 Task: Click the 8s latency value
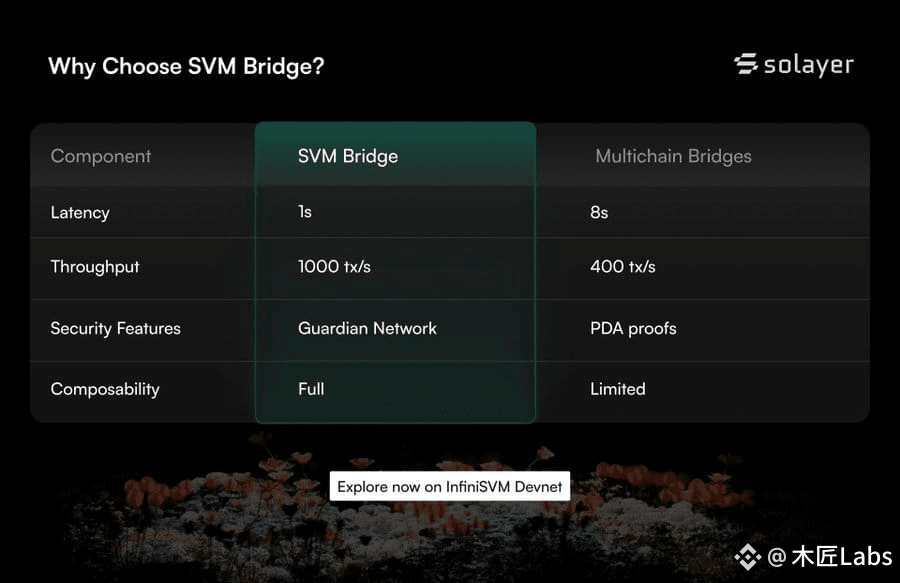[x=599, y=213]
